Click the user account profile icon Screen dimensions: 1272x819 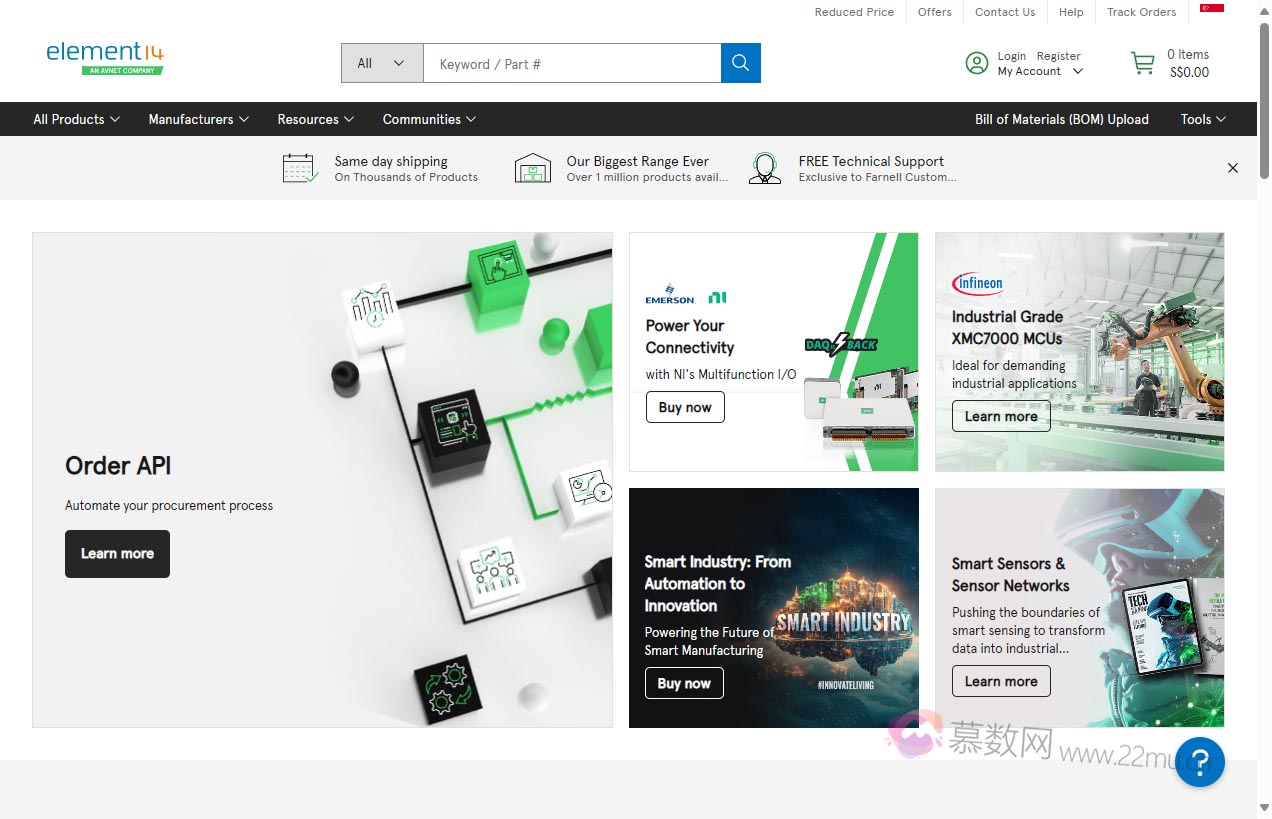976,63
